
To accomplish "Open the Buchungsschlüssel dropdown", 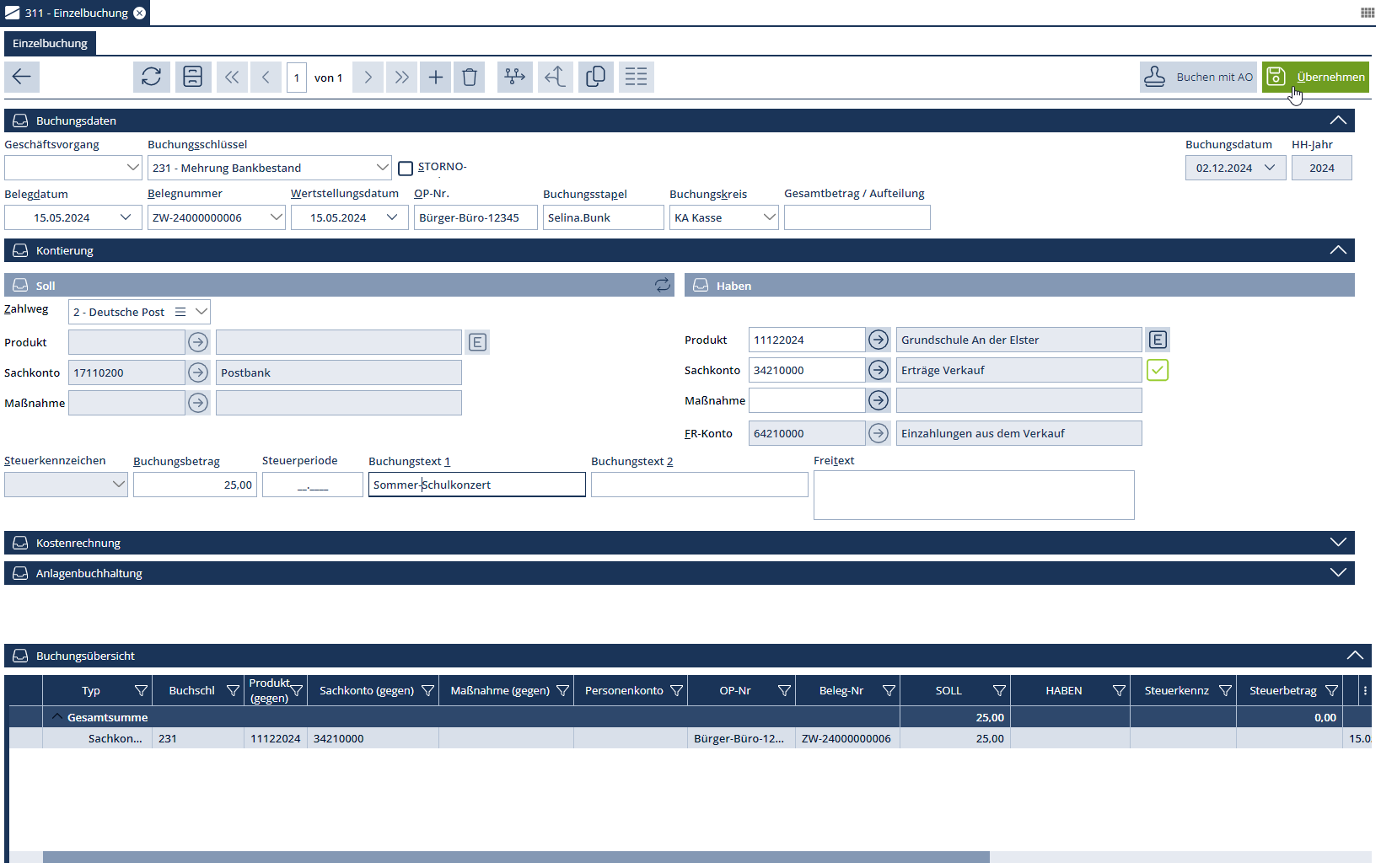I will tap(382, 168).
